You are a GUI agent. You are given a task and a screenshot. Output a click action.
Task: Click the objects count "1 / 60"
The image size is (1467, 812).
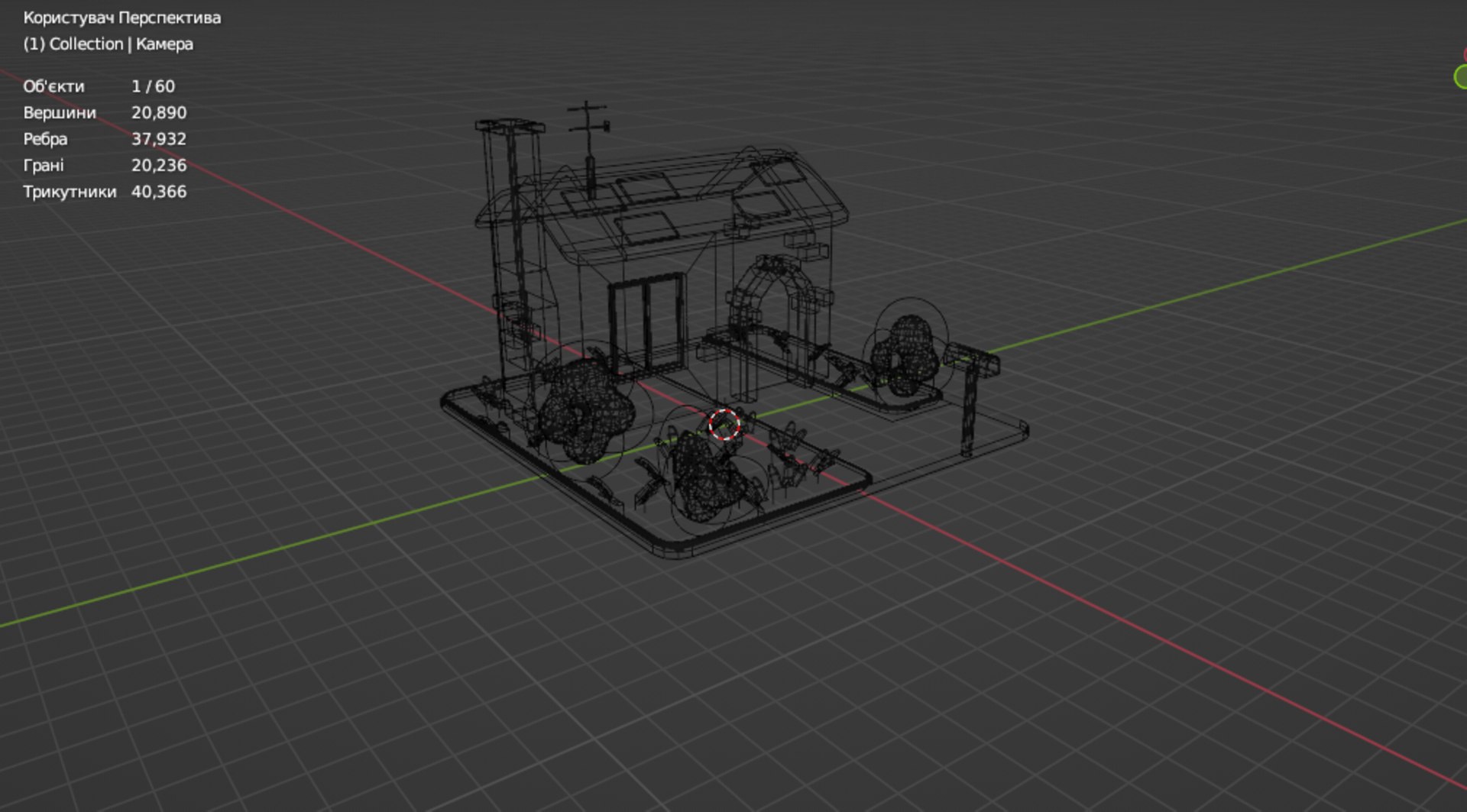tap(153, 86)
